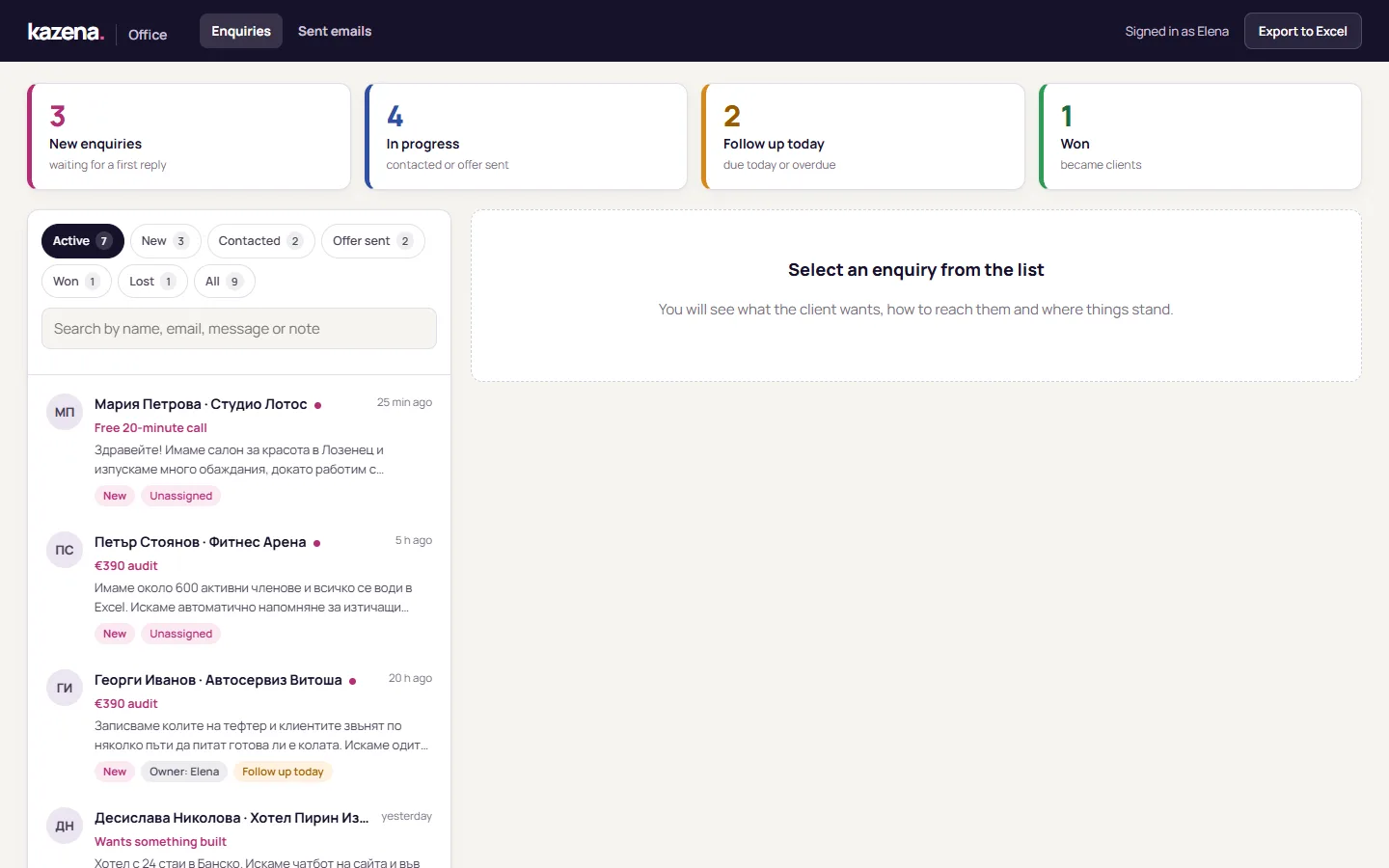Switch to the Enquiries tab
This screenshot has width=1389, height=868.
241,31
